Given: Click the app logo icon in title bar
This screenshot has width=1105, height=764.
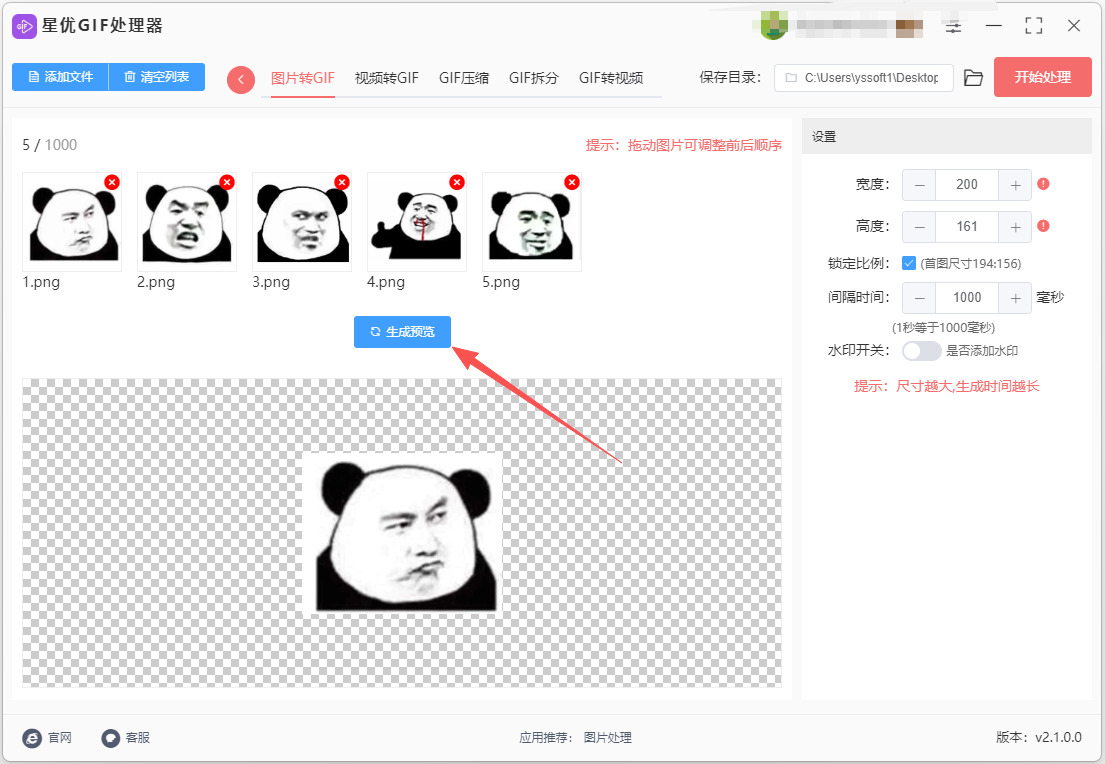Looking at the screenshot, I should click(24, 26).
